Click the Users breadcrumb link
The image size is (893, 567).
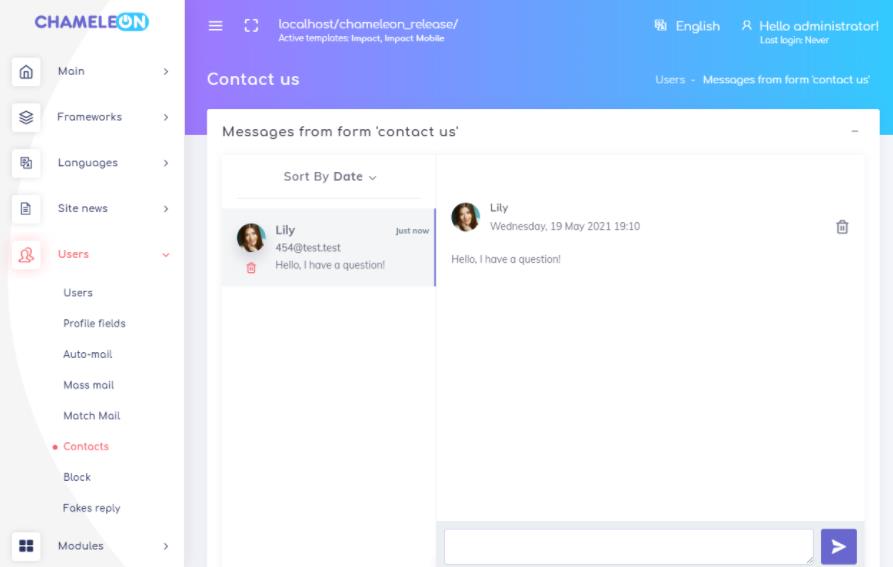(670, 80)
